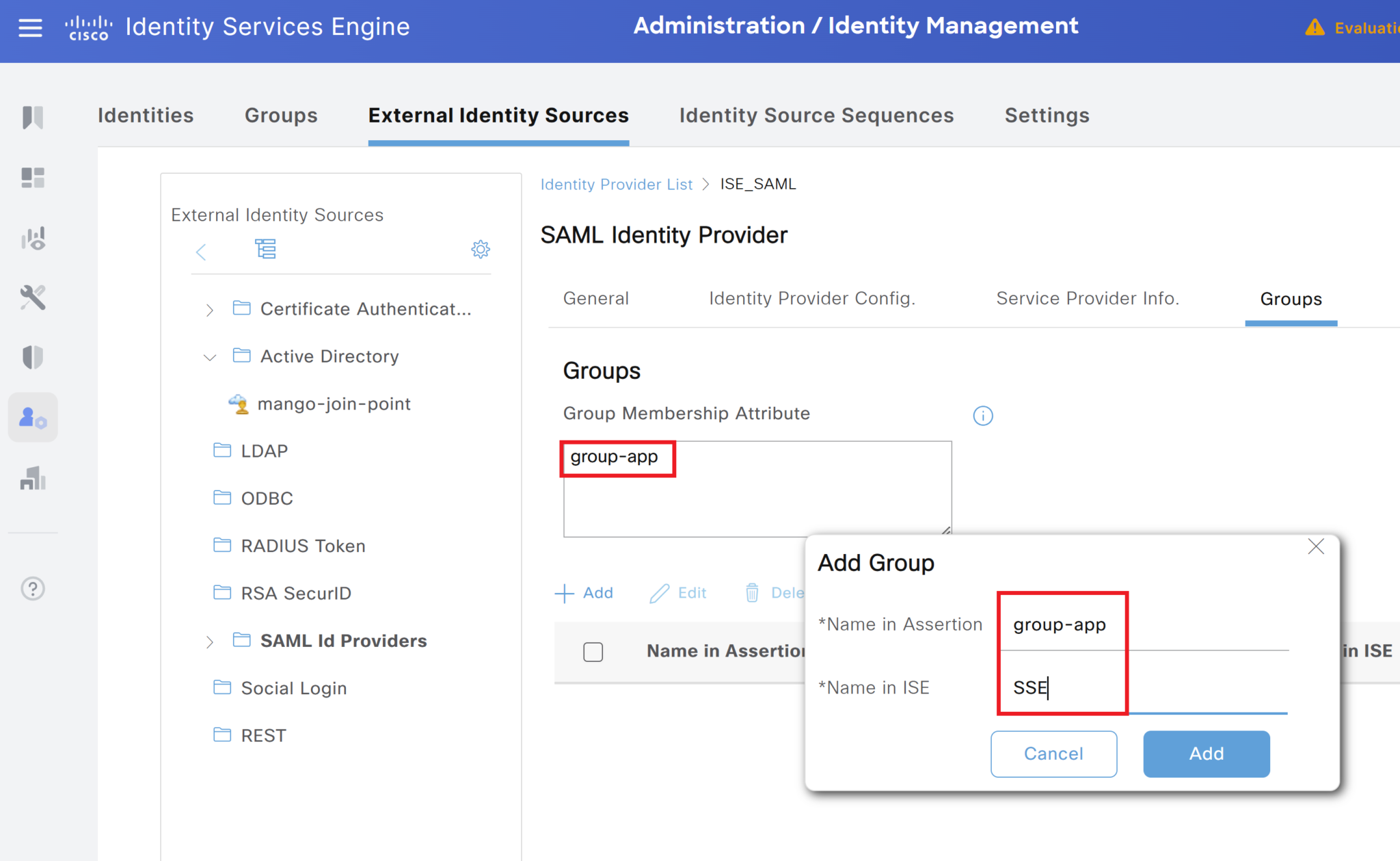Screen dimensions: 1400x861
Task: Open the hamburger menu next to Cisco logo
Action: [30, 27]
